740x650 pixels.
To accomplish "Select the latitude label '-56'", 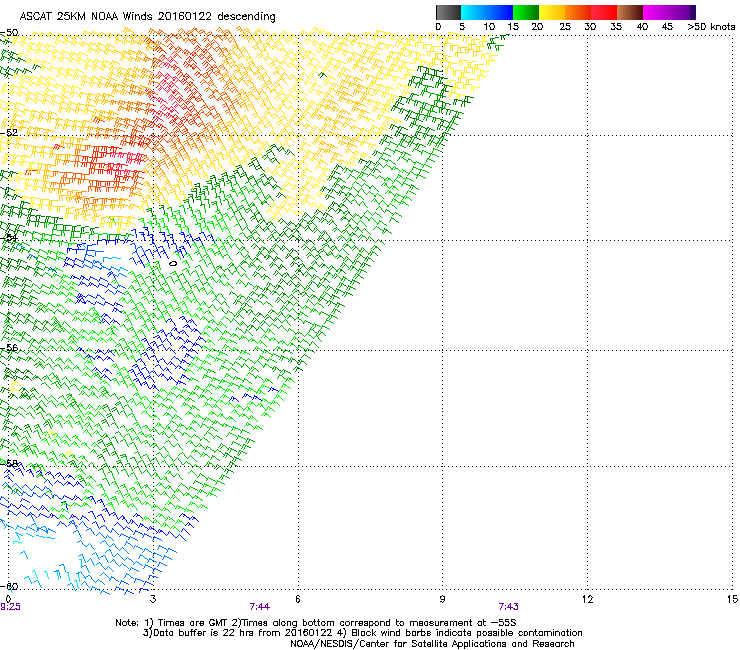I will pos(9,347).
